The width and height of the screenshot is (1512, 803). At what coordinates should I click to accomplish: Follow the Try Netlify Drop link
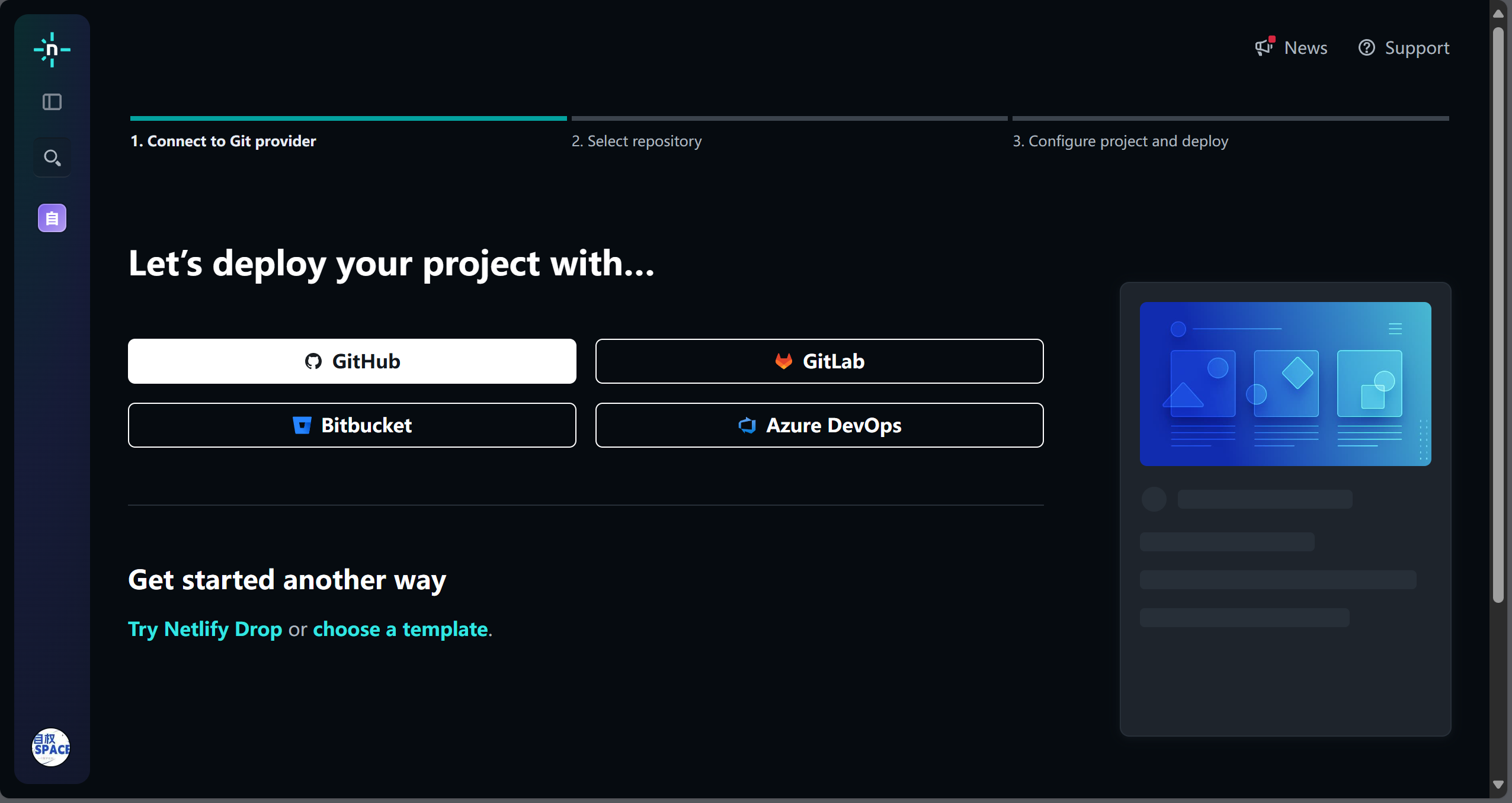coord(205,629)
